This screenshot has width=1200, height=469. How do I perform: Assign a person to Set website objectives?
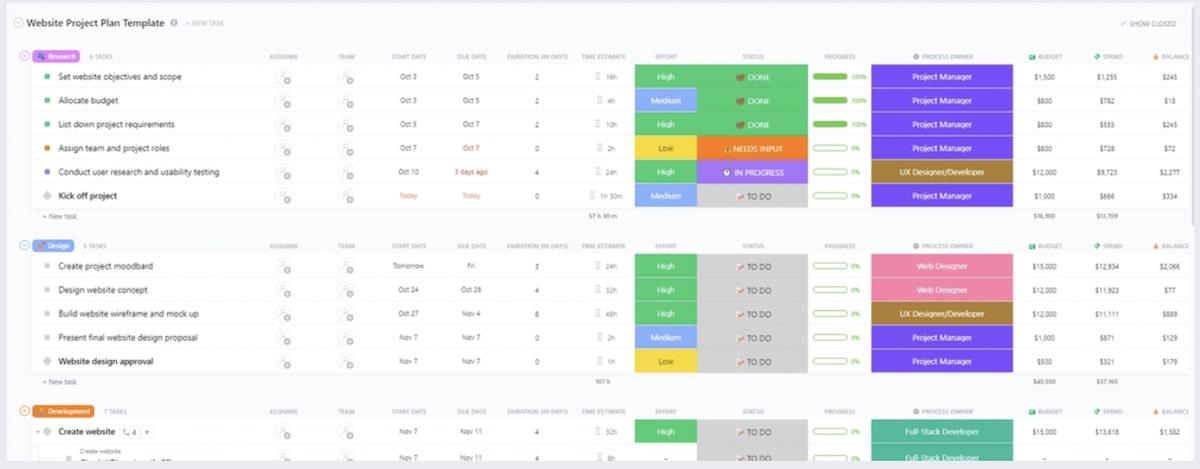point(283,77)
